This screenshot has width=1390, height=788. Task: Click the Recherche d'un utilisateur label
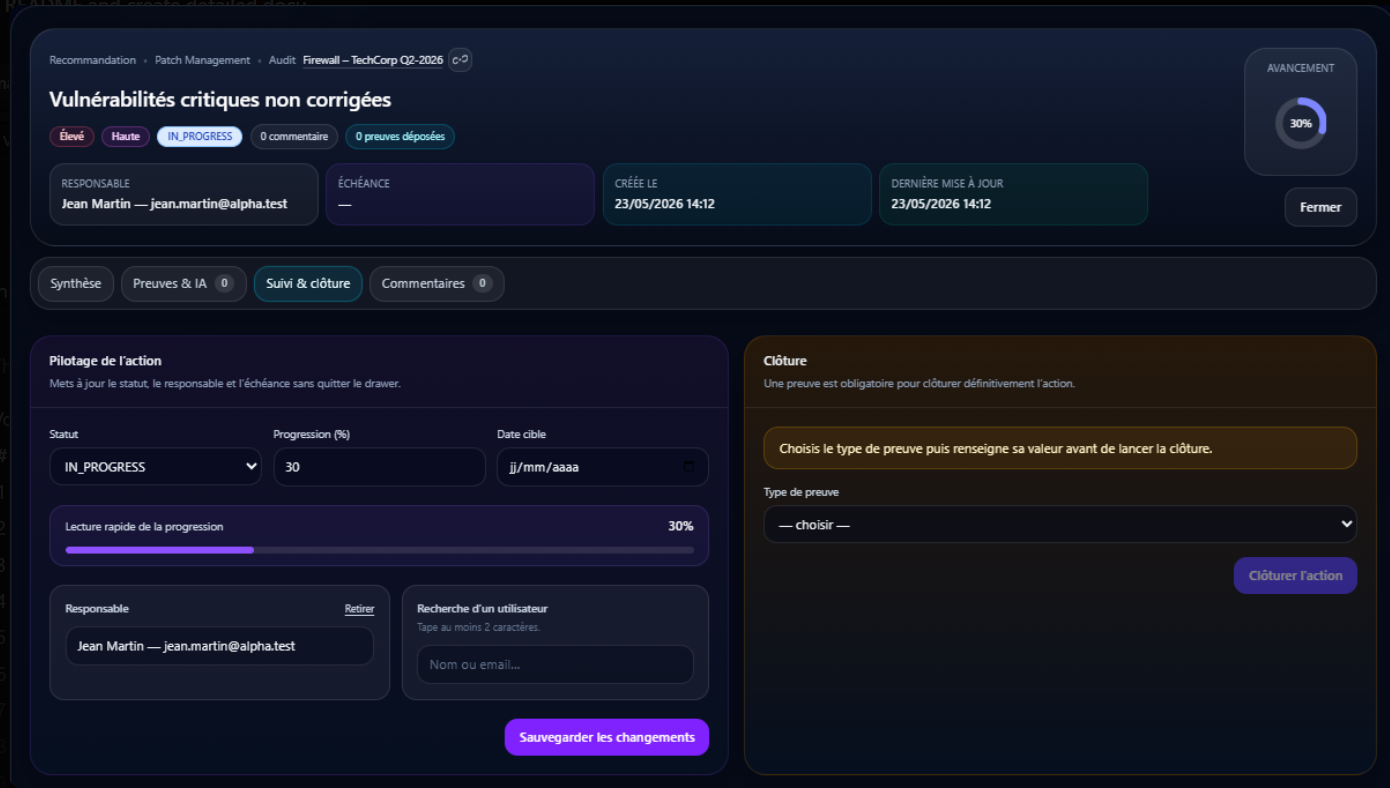click(482, 609)
